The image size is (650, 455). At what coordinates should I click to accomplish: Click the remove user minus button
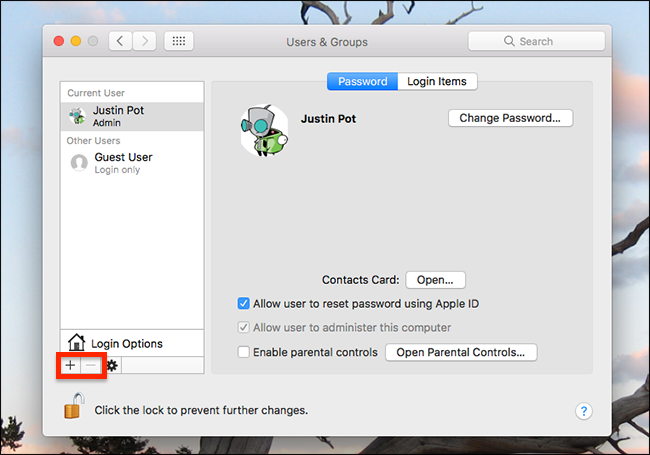coord(91,366)
